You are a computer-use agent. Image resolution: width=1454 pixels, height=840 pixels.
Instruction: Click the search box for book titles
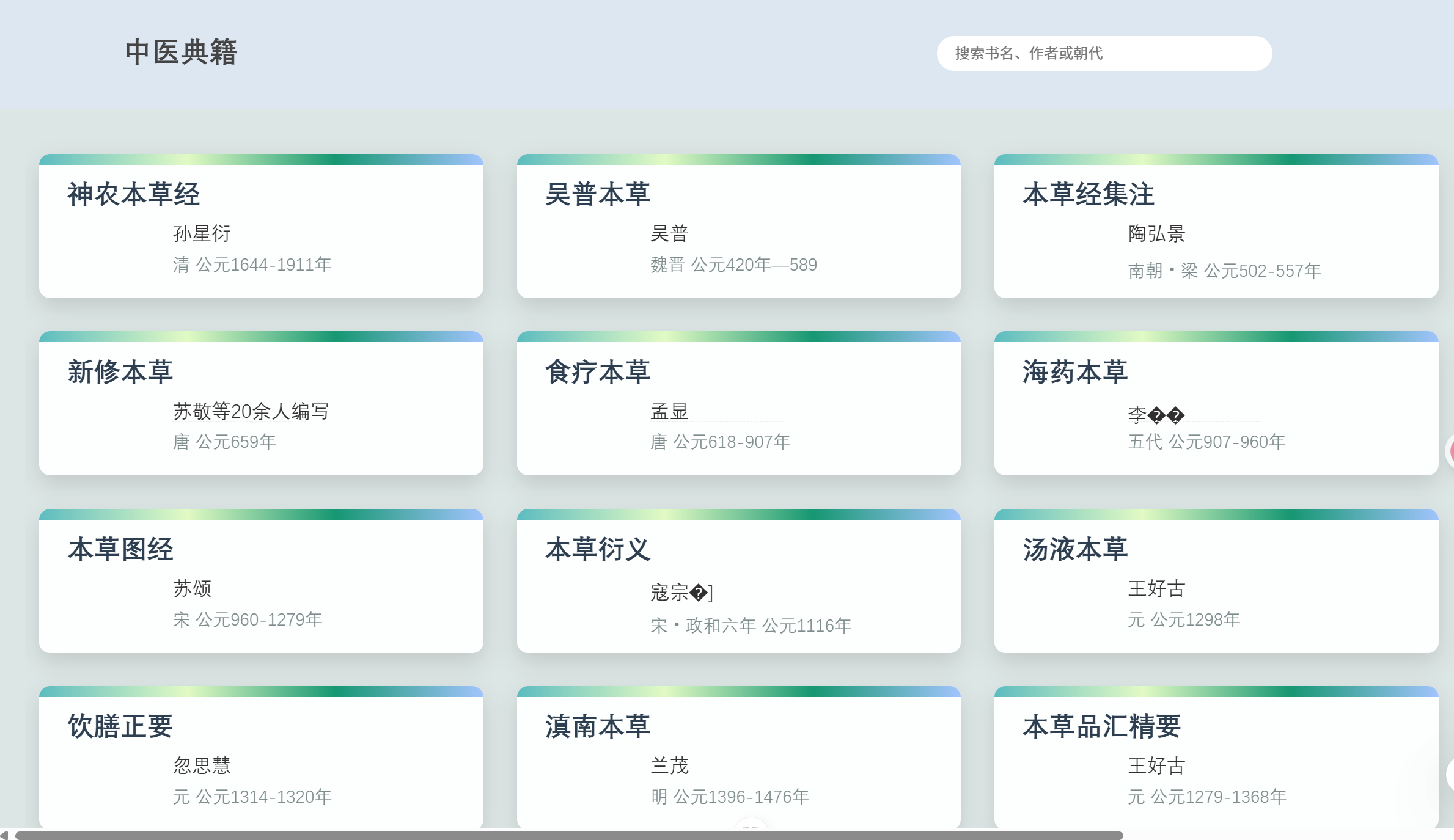coord(1104,53)
